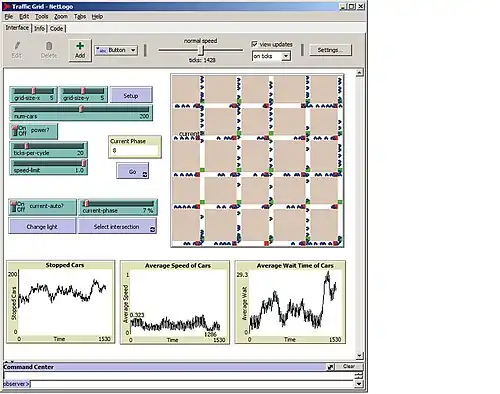The height and width of the screenshot is (394, 500).
Task: Click the interface scrollbar down arrow
Action: [359, 355]
